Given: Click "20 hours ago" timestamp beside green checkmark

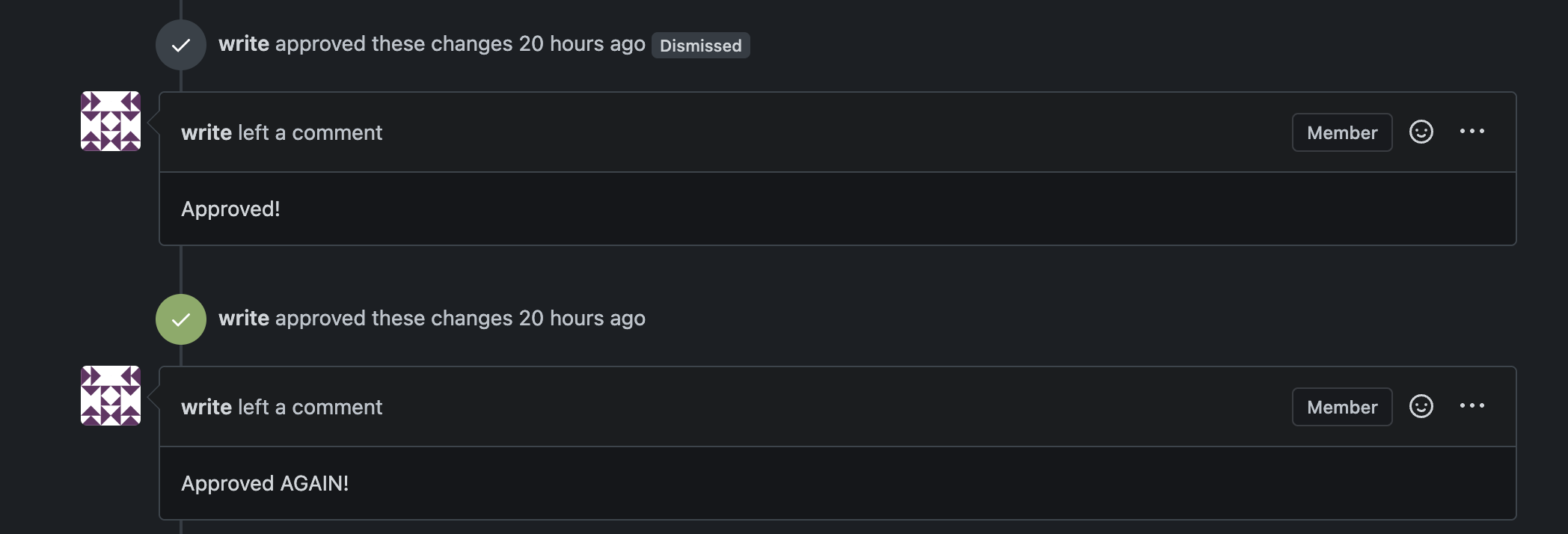Looking at the screenshot, I should (x=582, y=319).
